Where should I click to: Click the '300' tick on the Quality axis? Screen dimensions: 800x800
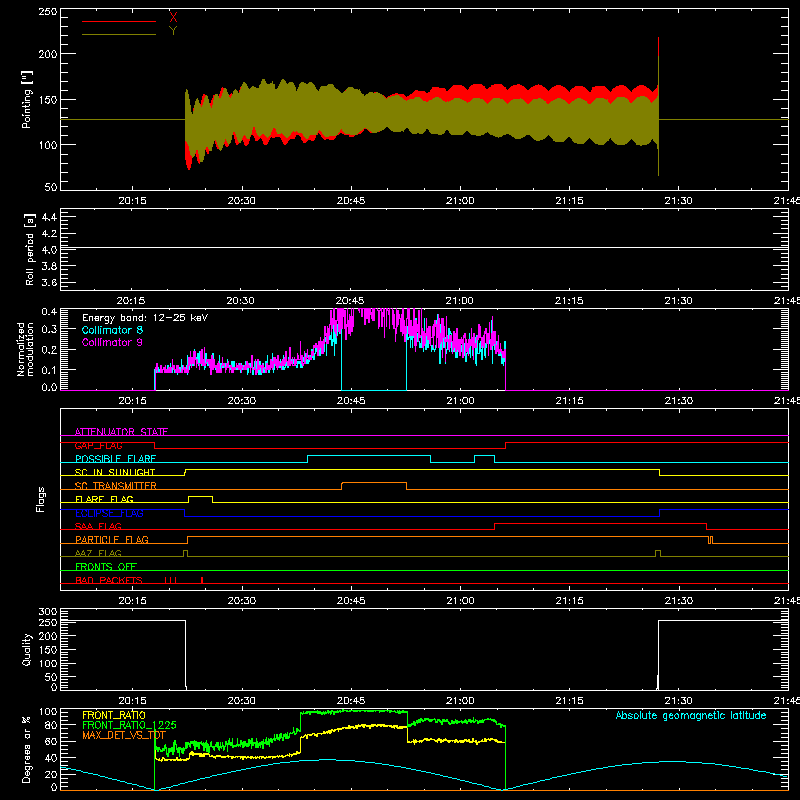pos(48,612)
